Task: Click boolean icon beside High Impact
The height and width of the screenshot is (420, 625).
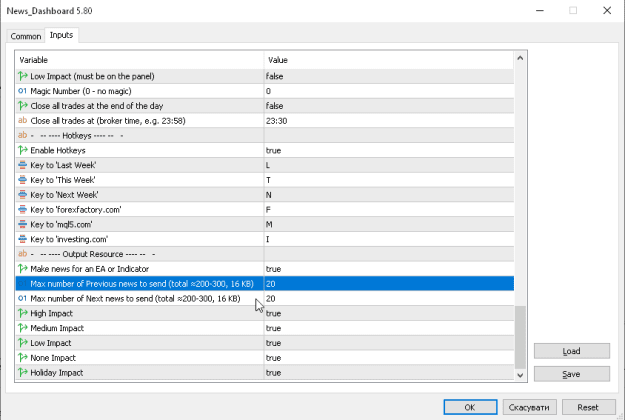Action: pos(23,313)
